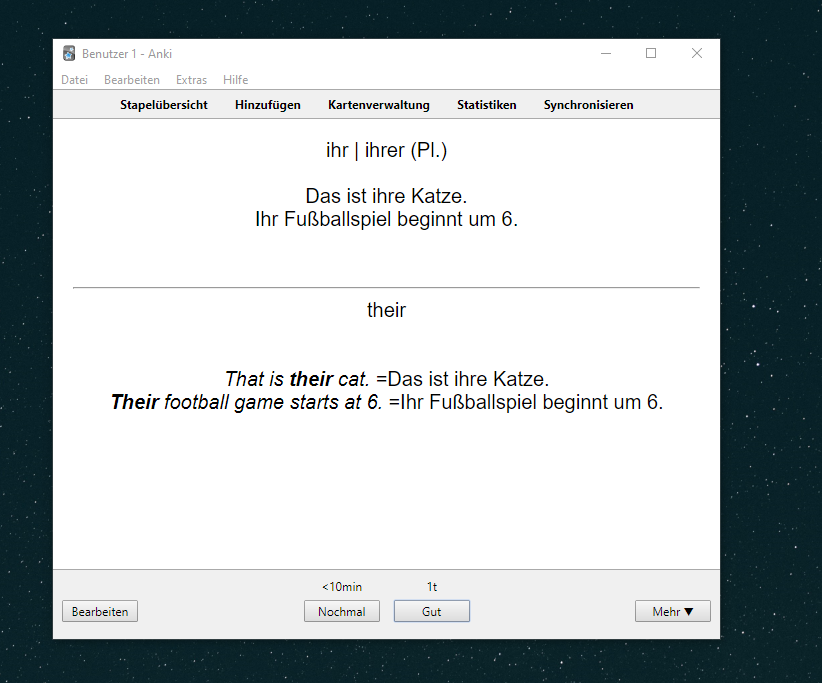
Task: Show Statistiken
Action: click(x=486, y=105)
